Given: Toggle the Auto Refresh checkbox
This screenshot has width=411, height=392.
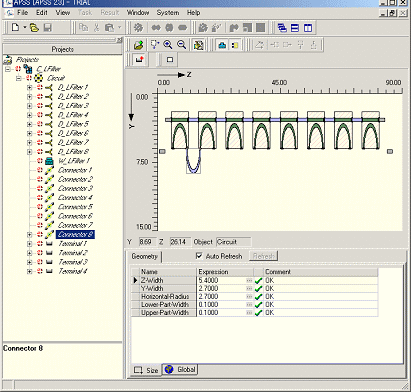Looking at the screenshot, I should pyautogui.click(x=199, y=256).
